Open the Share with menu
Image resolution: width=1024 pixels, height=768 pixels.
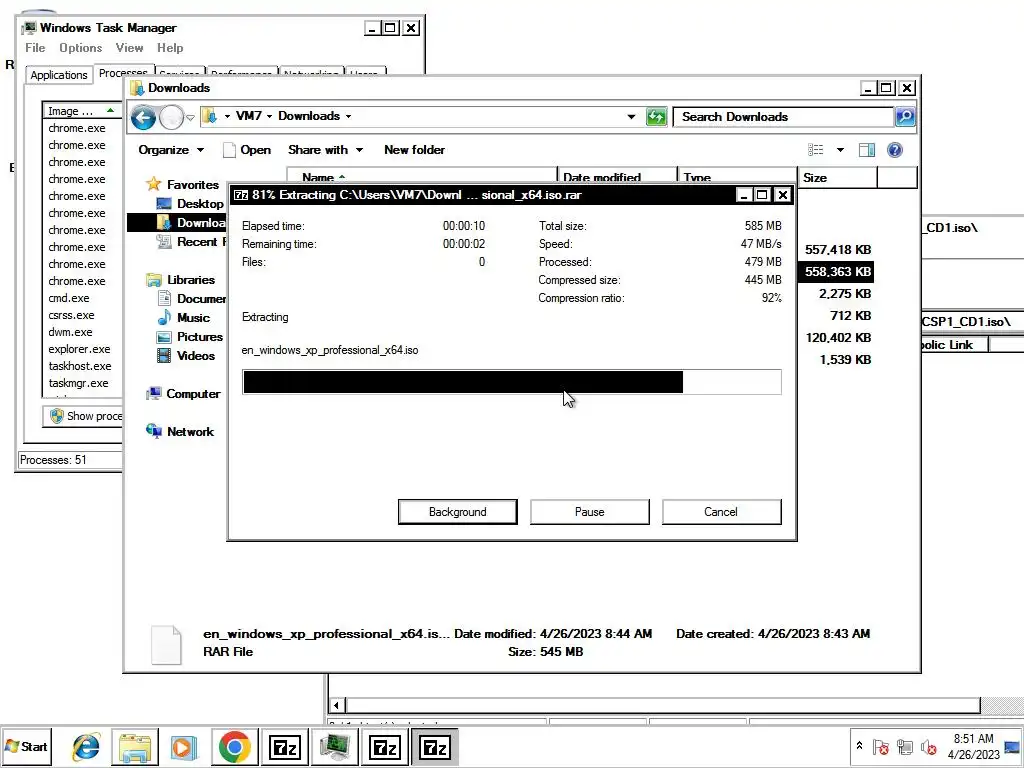pyautogui.click(x=325, y=150)
